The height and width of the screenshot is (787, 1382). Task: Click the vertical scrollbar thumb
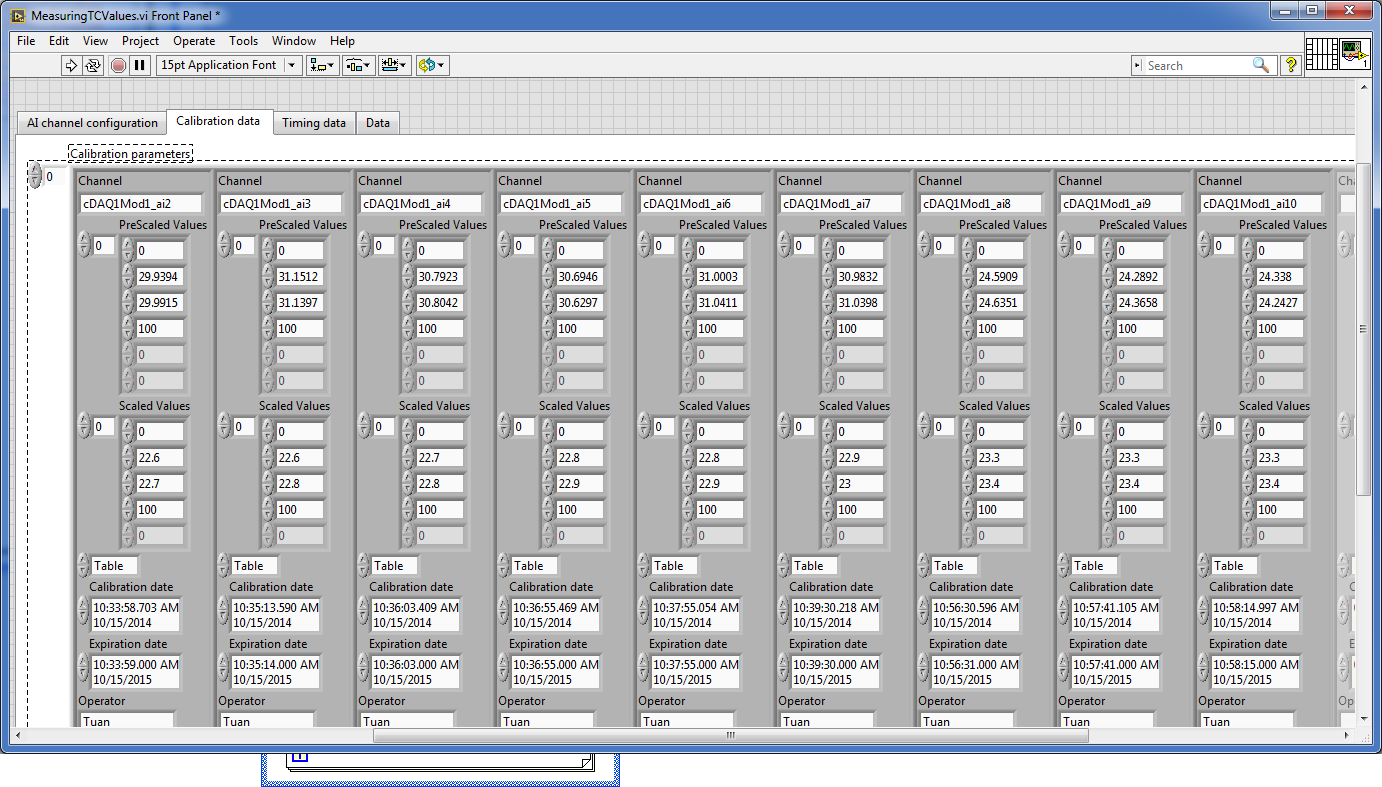click(1363, 327)
